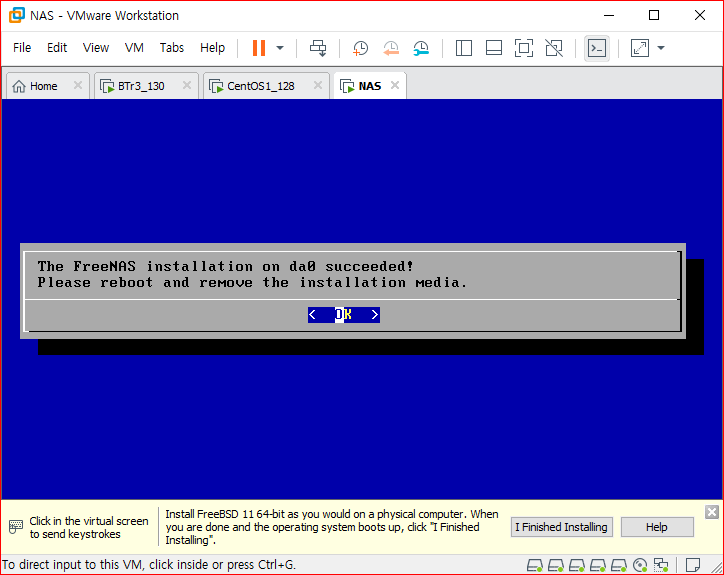Screen dimensions: 724x575
Task: Enter full screen mode icon
Action: (x=524, y=48)
